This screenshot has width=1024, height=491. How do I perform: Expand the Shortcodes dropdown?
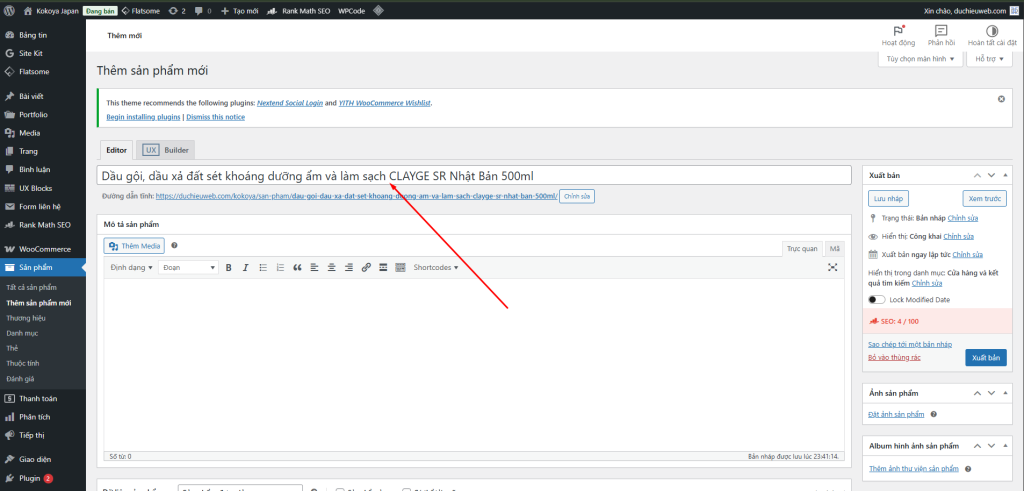436,267
